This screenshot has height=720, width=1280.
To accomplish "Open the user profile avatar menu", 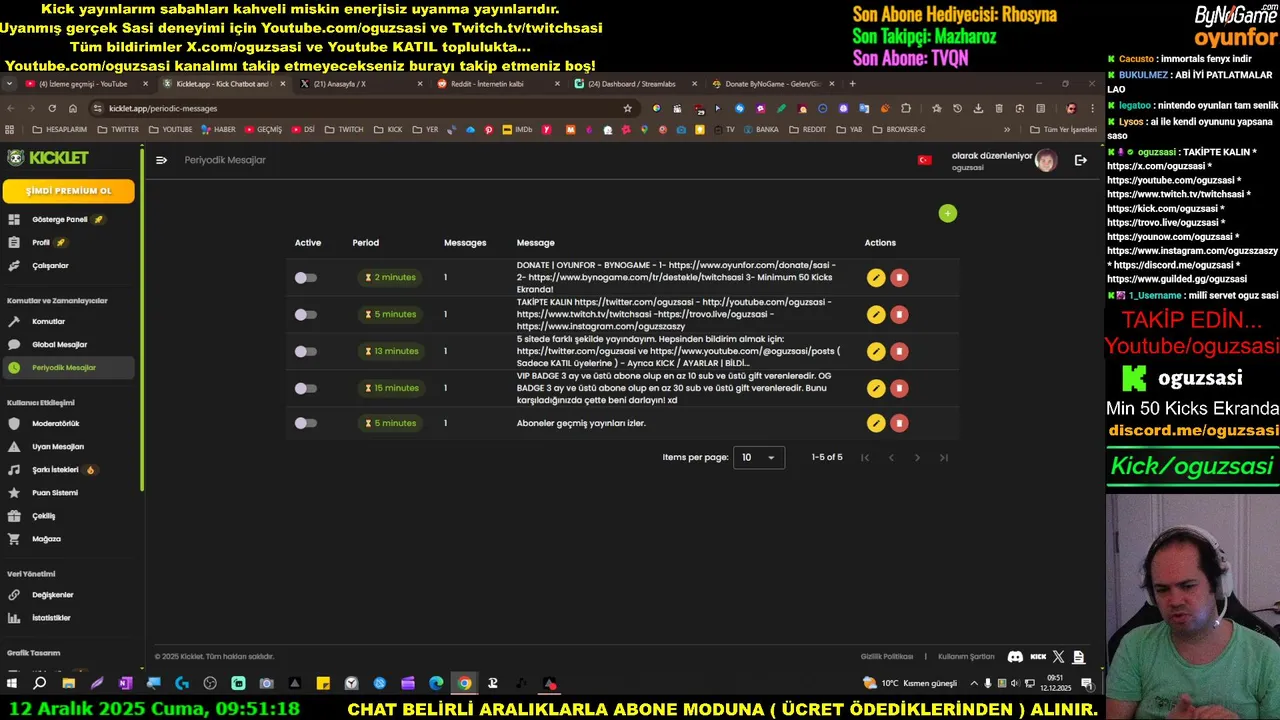I will 1045,161.
